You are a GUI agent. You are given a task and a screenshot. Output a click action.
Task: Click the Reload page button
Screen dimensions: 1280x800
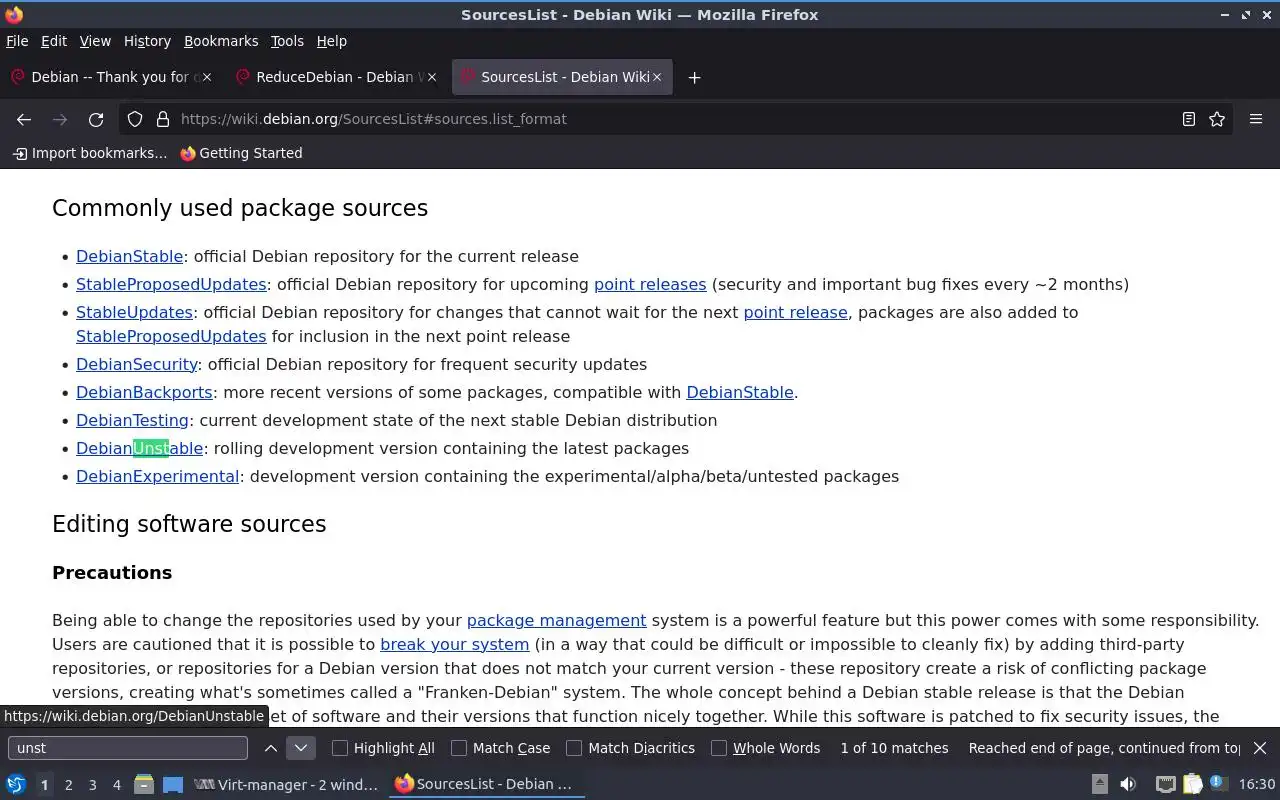(x=96, y=119)
